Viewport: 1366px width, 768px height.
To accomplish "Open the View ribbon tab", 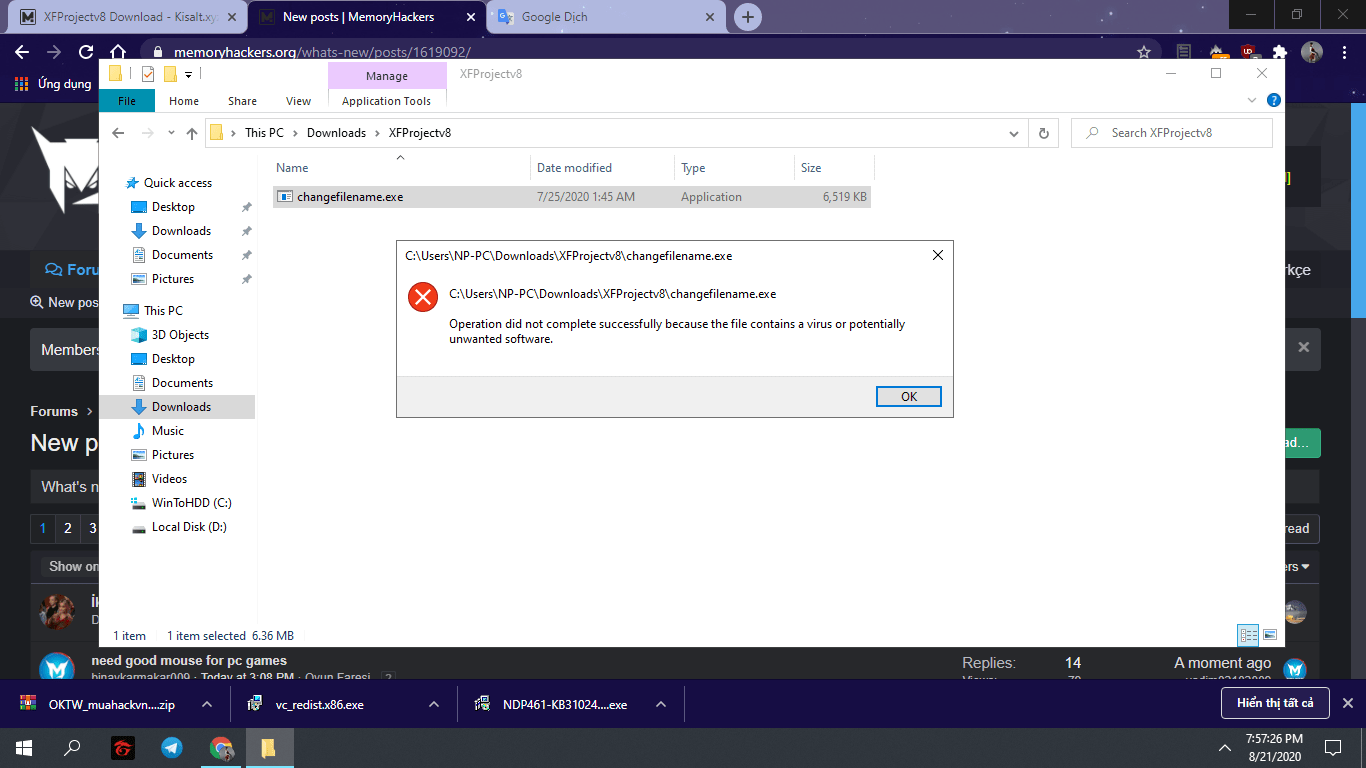I will (x=298, y=100).
